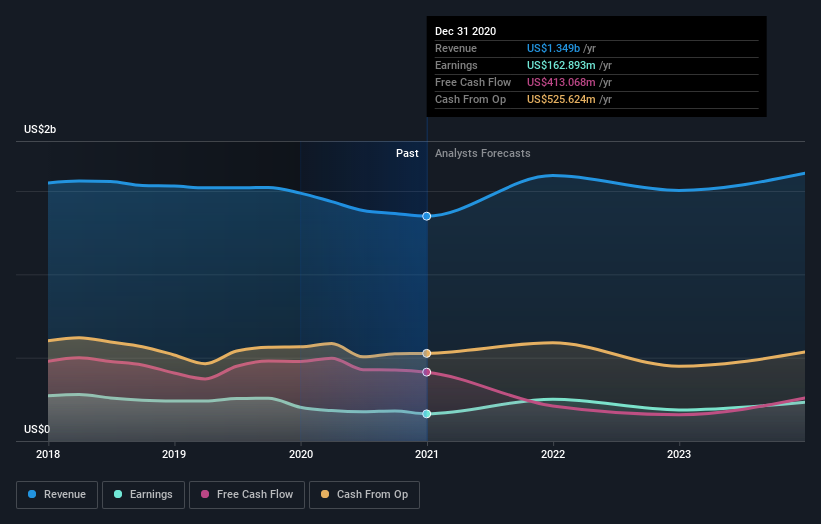Click the US$0 y-axis label
This screenshot has height=524, width=821.
click(37, 429)
